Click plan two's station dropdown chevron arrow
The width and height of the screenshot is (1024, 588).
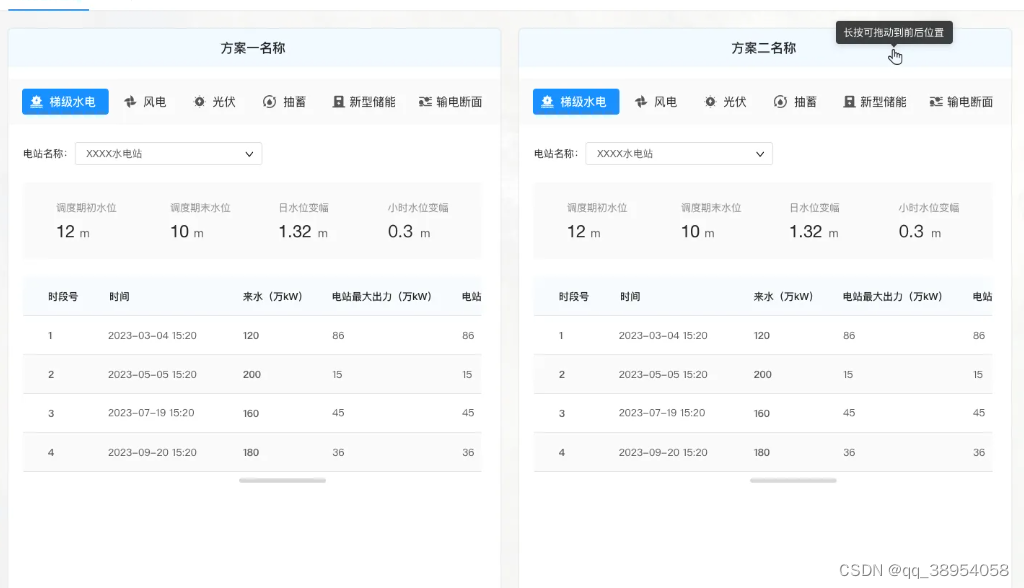(x=760, y=154)
